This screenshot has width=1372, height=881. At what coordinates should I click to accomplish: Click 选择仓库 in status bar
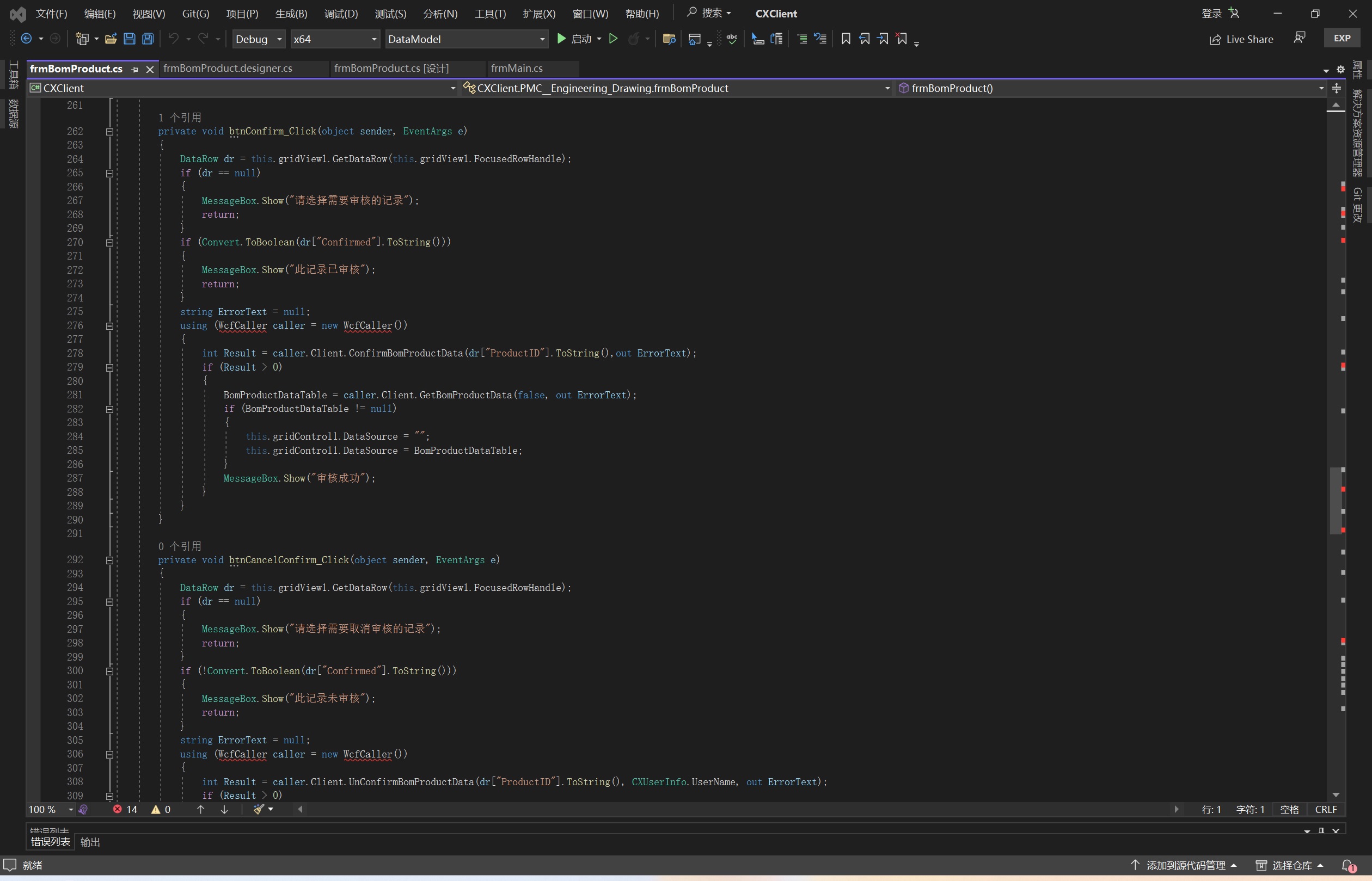(x=1290, y=865)
